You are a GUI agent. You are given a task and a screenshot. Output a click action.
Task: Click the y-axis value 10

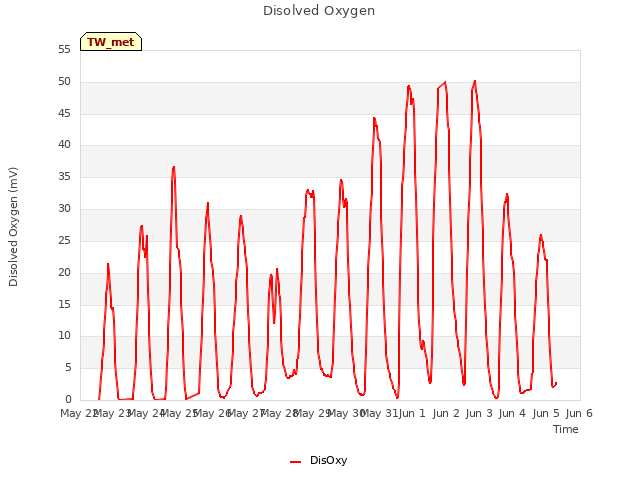64,336
